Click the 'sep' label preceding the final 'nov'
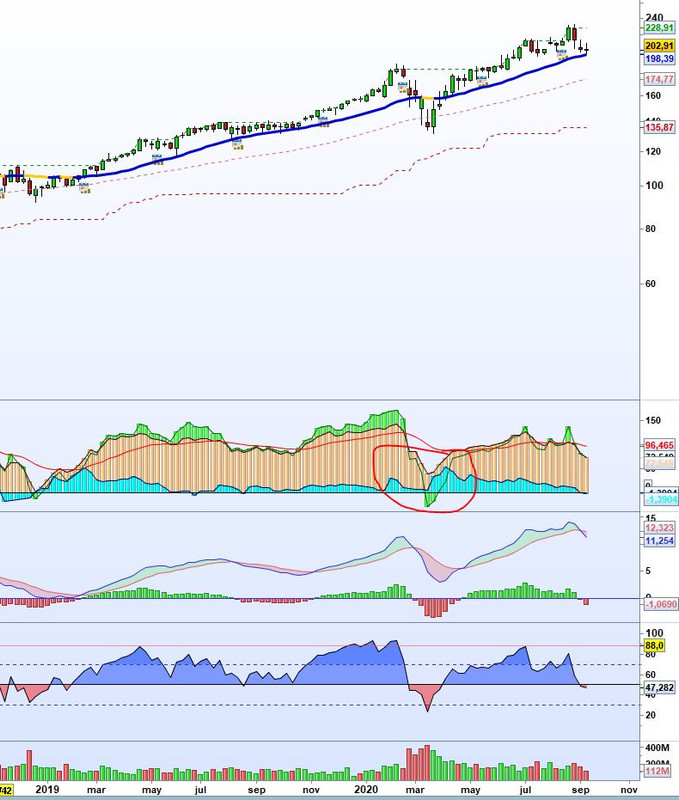This screenshot has height=800, width=679. (581, 790)
